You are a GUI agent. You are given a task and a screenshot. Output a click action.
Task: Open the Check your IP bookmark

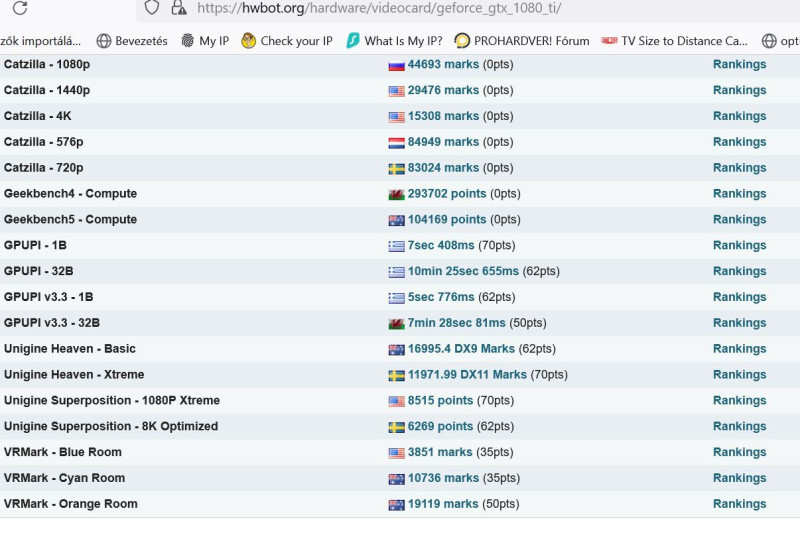287,41
